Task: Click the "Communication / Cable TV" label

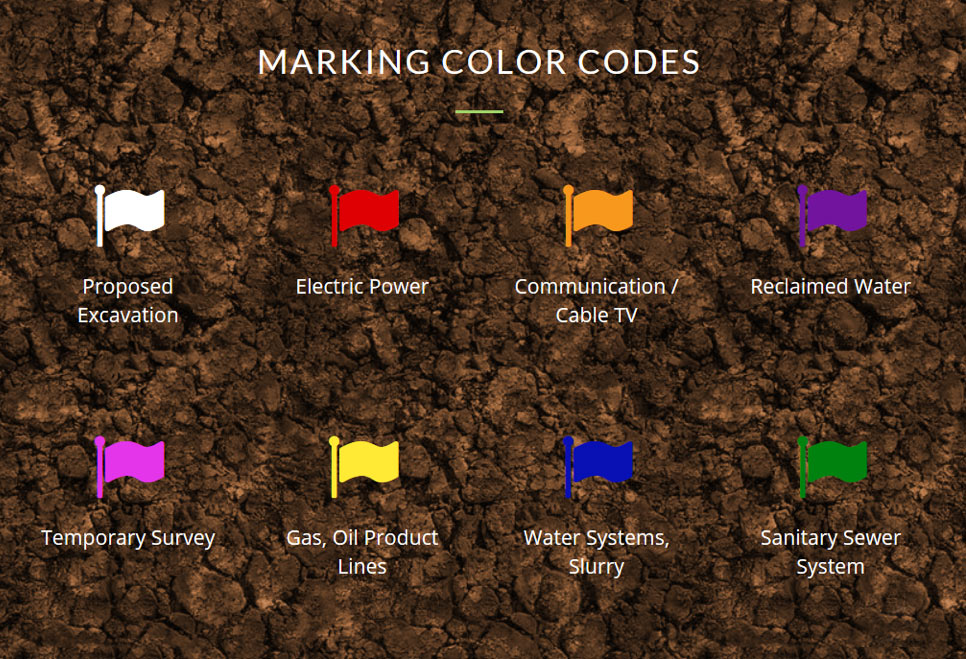Action: click(596, 301)
